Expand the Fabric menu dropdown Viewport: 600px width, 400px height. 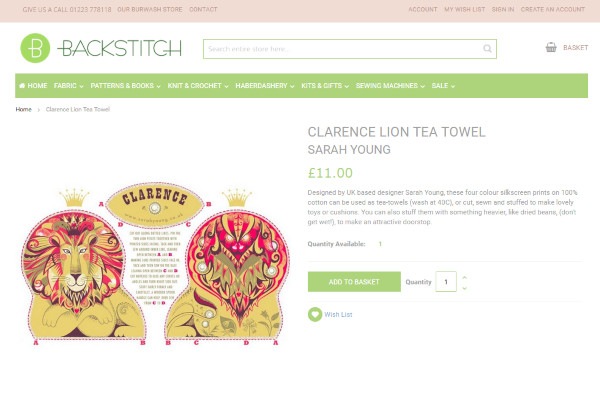[68, 86]
